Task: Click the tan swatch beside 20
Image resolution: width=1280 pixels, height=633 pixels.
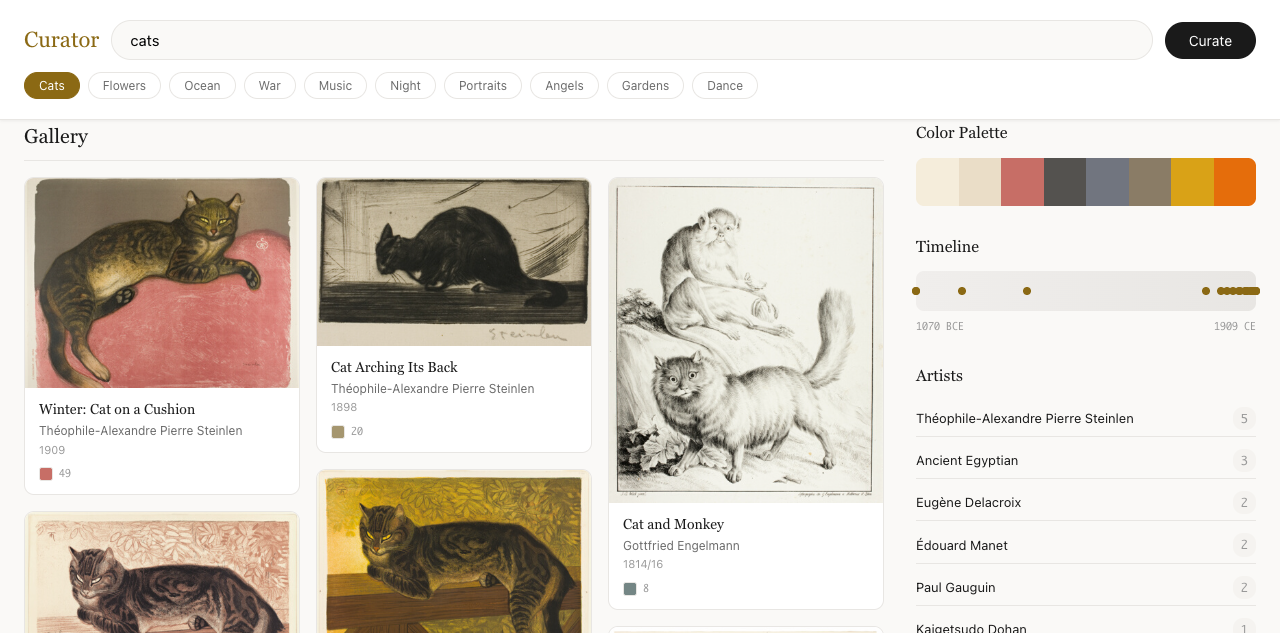Action: [x=338, y=432]
